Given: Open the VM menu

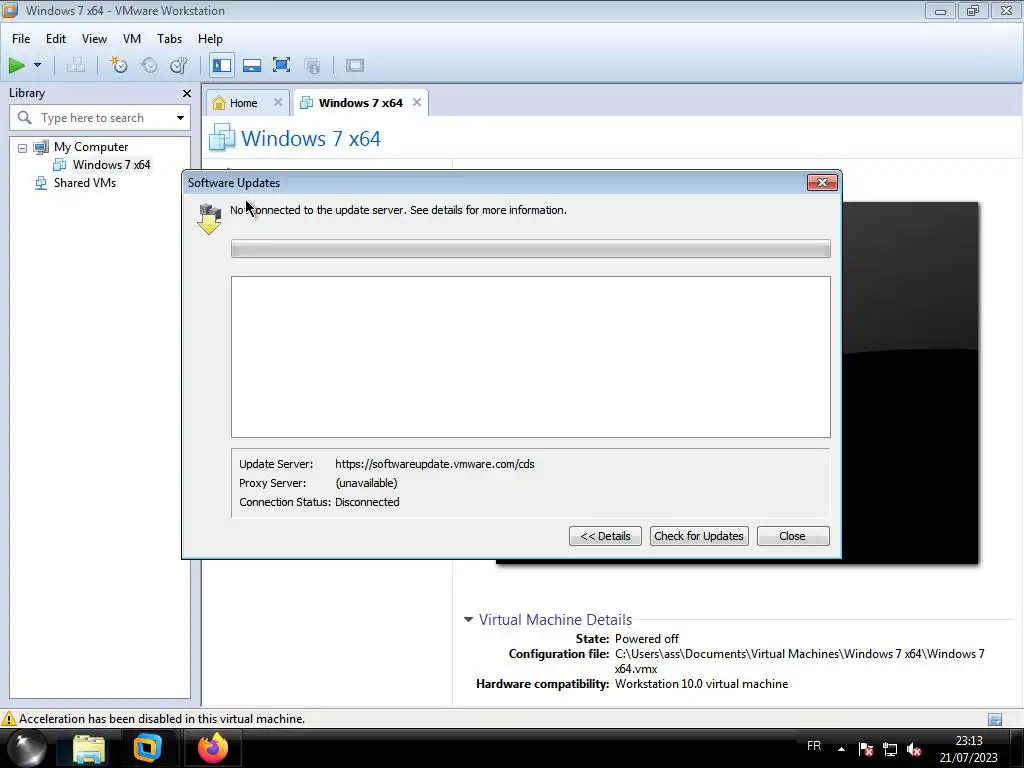Looking at the screenshot, I should (132, 39).
